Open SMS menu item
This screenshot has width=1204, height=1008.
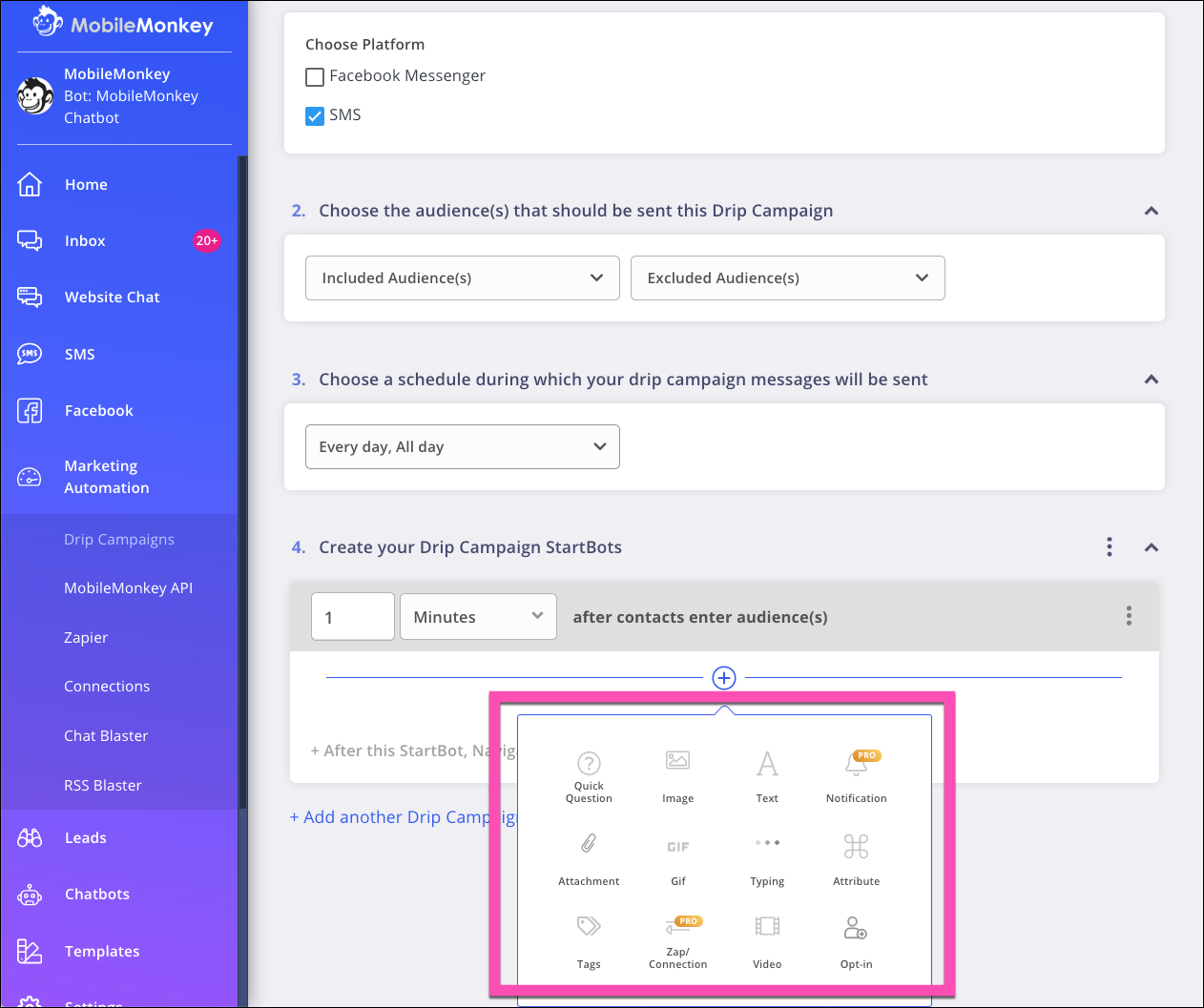[x=80, y=354]
